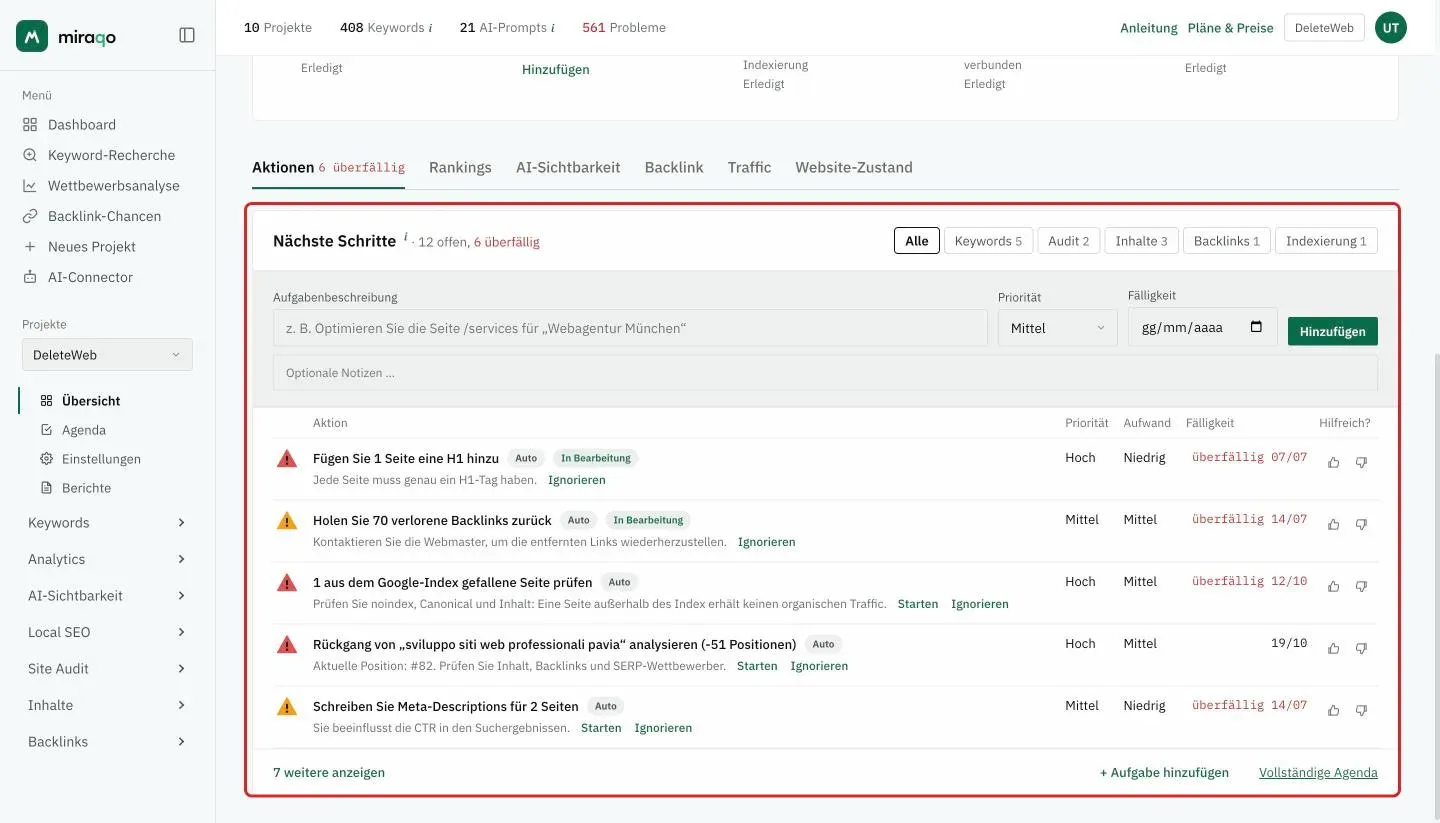Expand the AI-Sichtbarkeit sidebar section
Viewport: 1440px width, 823px height.
pos(107,596)
